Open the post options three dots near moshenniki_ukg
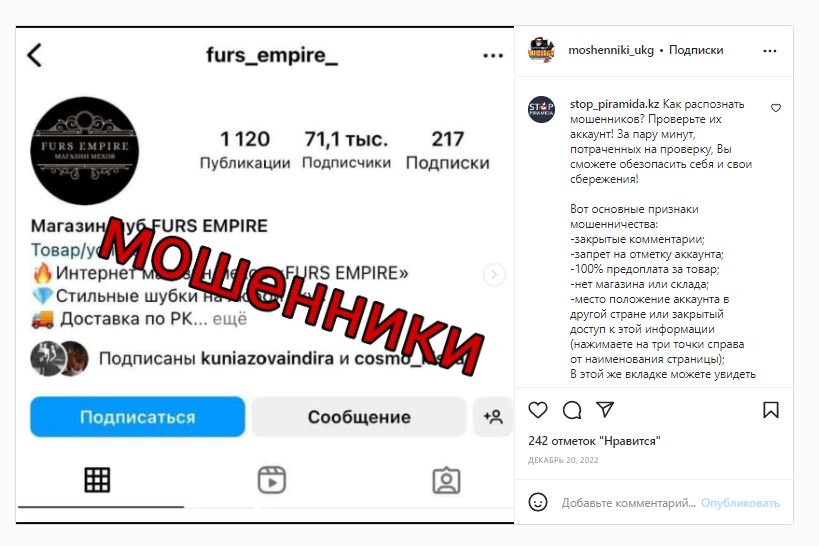Viewport: 819px width, 546px height. point(769,51)
